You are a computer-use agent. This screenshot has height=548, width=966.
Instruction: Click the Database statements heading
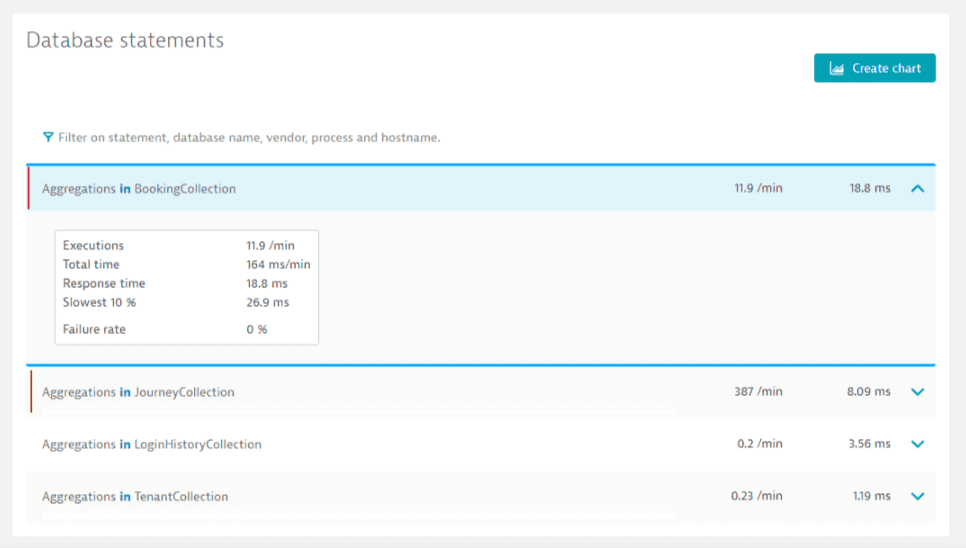pyautogui.click(x=125, y=40)
